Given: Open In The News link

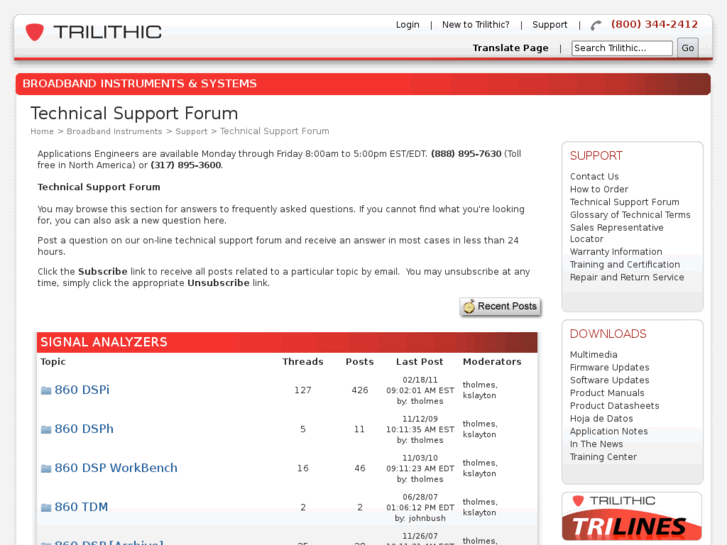Looking at the screenshot, I should (596, 444).
